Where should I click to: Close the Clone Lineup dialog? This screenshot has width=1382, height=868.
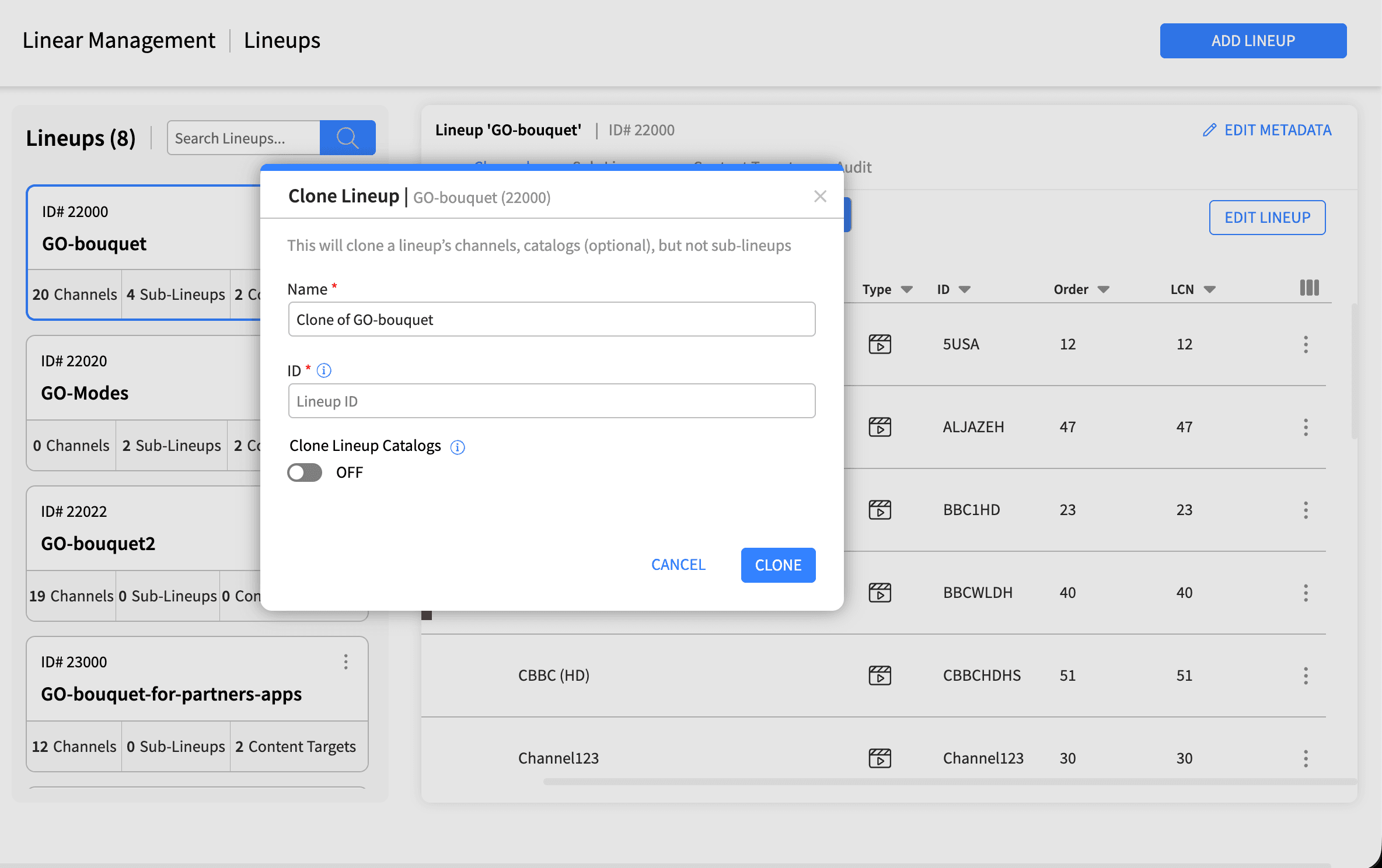820,197
